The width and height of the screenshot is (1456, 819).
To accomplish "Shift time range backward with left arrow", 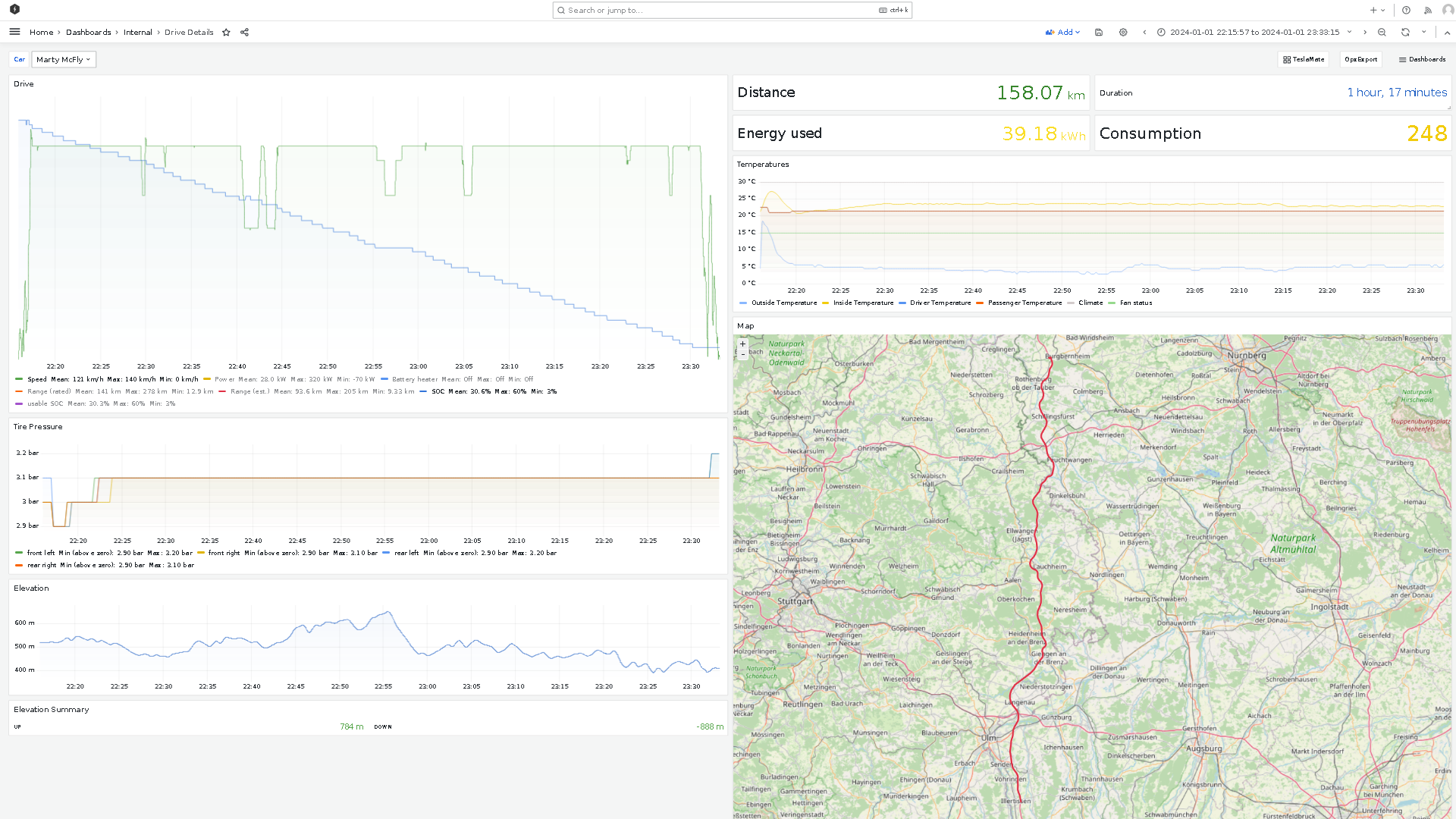I will point(1144,33).
